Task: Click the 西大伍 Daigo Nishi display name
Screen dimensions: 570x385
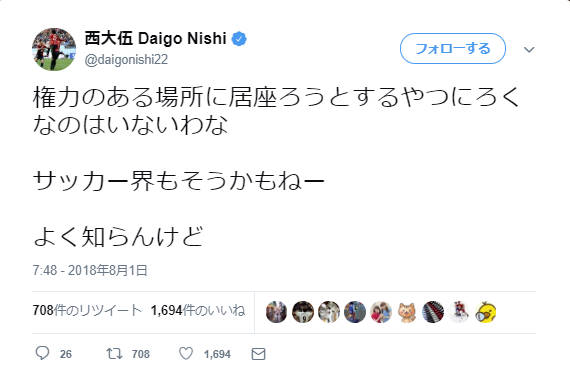Action: point(156,38)
